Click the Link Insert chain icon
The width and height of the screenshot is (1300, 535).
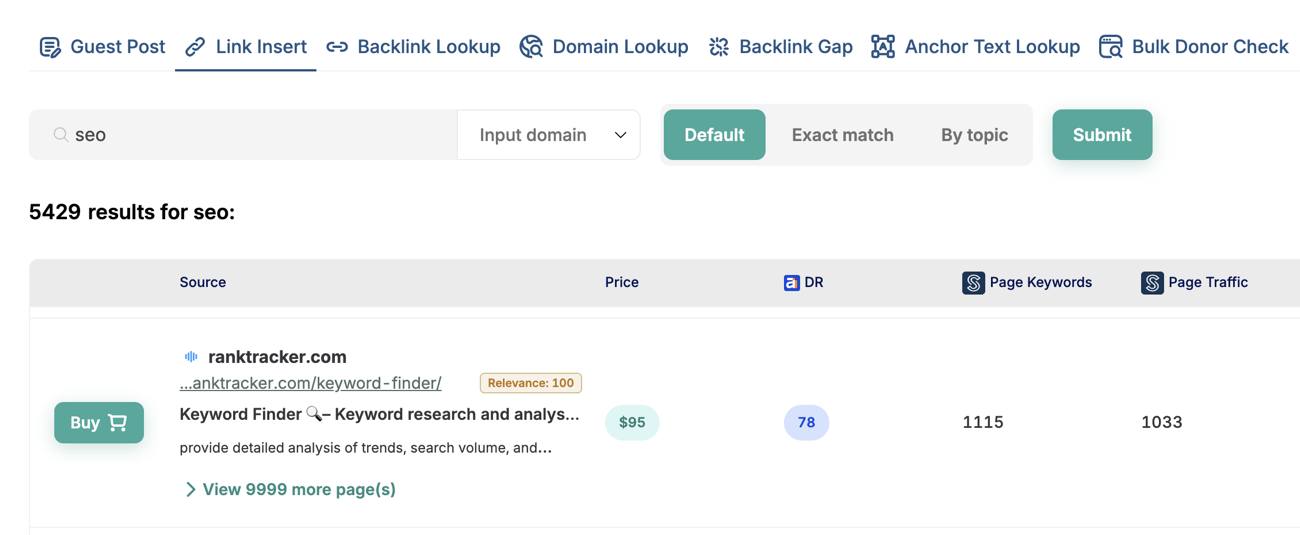[x=195, y=47]
